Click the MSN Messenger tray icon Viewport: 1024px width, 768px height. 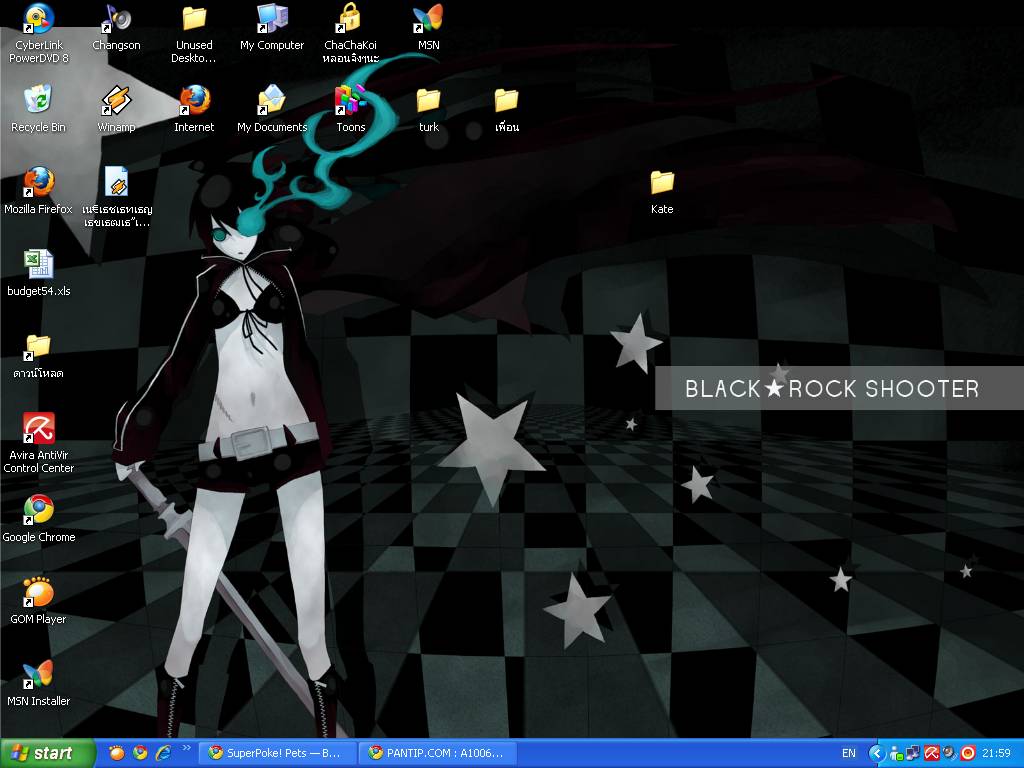coord(896,754)
